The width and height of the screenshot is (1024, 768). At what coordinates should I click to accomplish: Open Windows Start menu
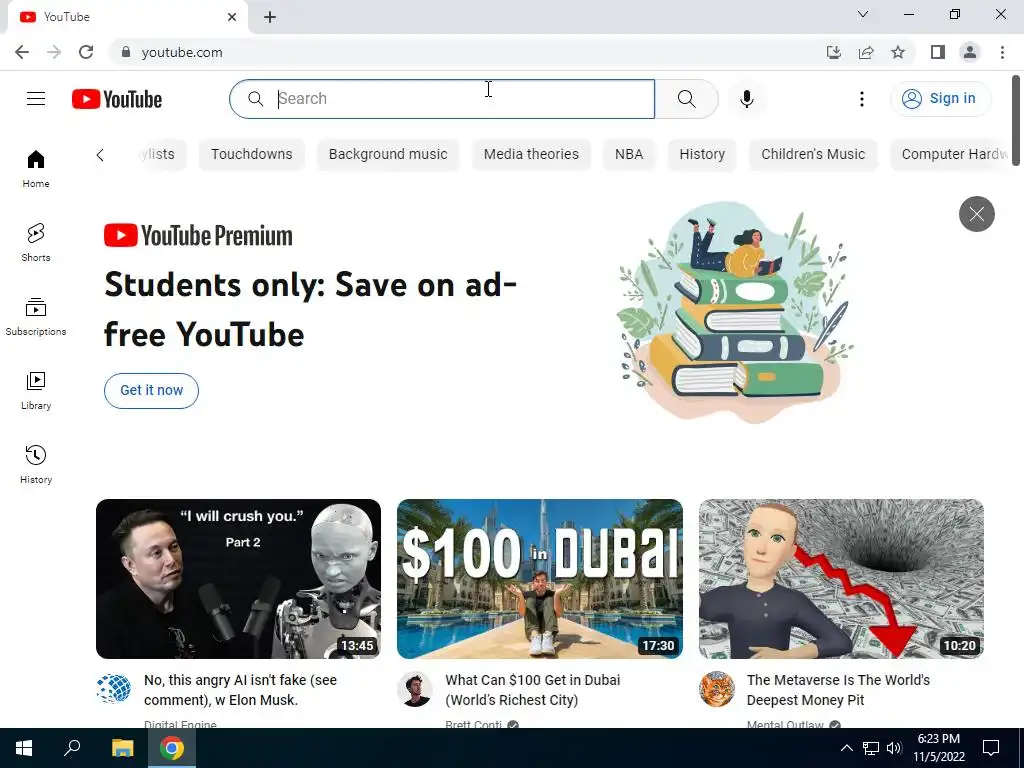[x=24, y=748]
